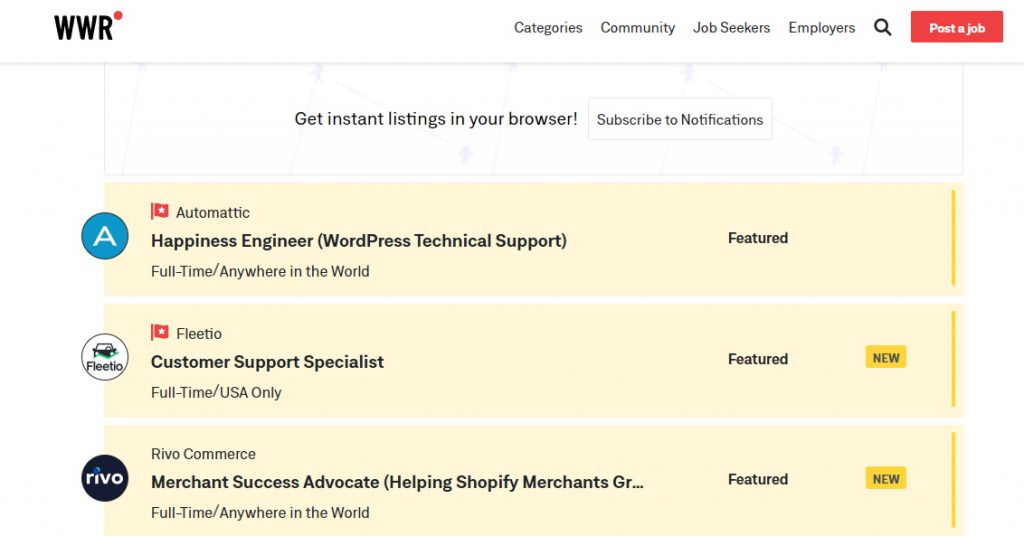Screen dimensions: 1024x536
Task: Click the Automattic company logo
Action: [x=105, y=236]
